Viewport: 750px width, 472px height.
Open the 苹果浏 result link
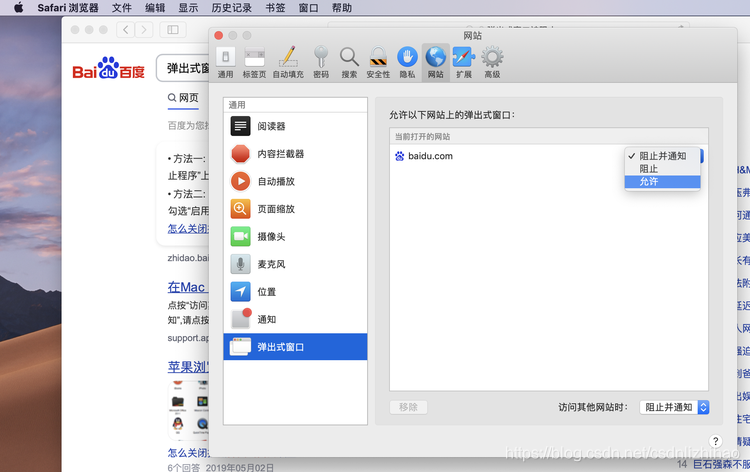(x=188, y=367)
